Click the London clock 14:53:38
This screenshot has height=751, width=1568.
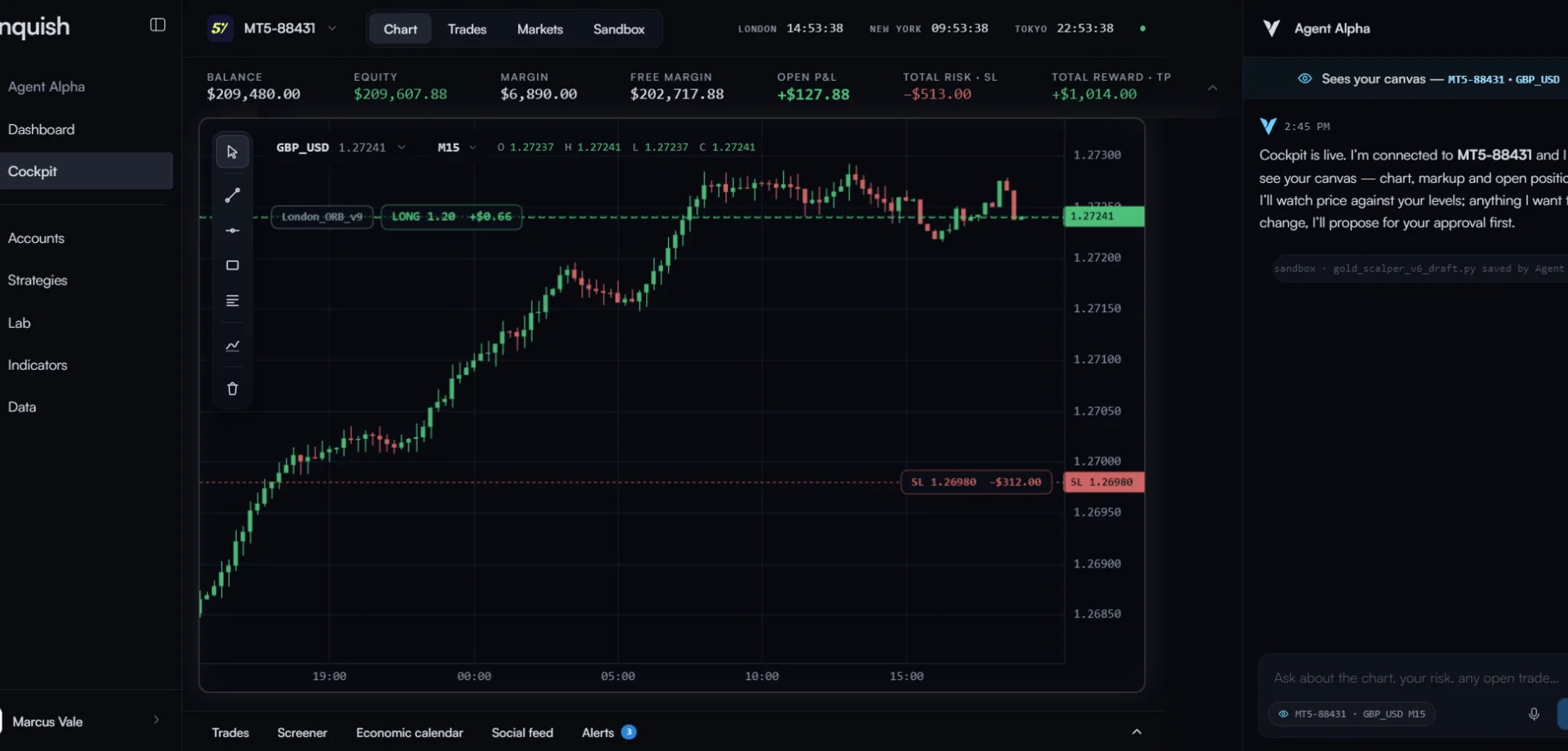click(x=815, y=28)
